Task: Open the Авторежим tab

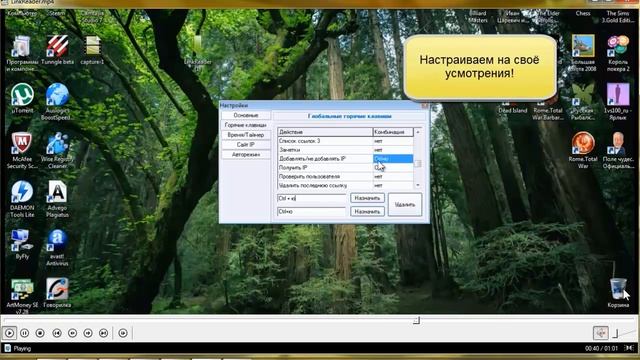Action: tap(246, 155)
